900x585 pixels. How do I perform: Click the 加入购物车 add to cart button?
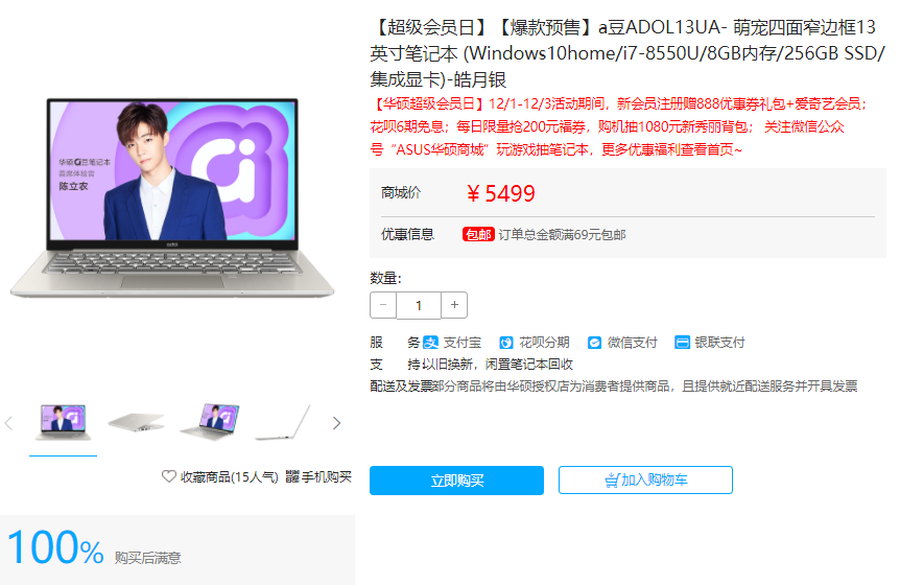coord(646,480)
